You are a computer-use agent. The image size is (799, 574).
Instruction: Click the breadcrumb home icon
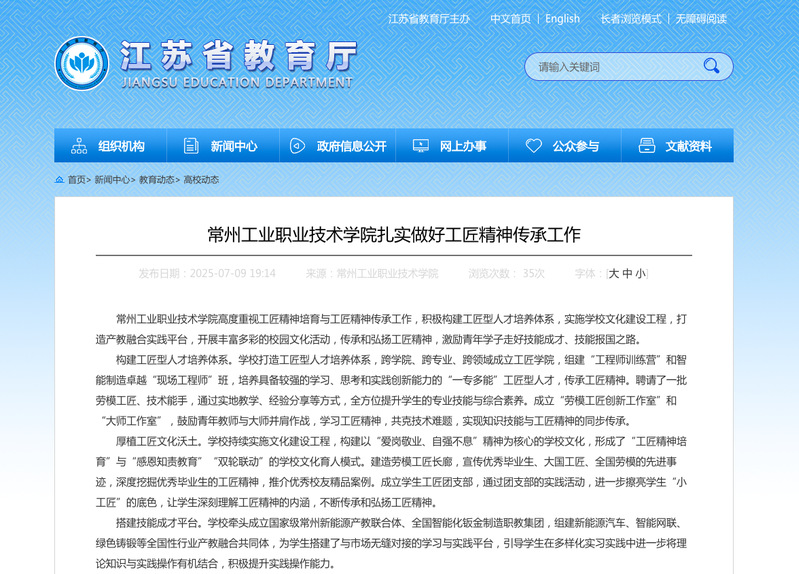(x=60, y=180)
